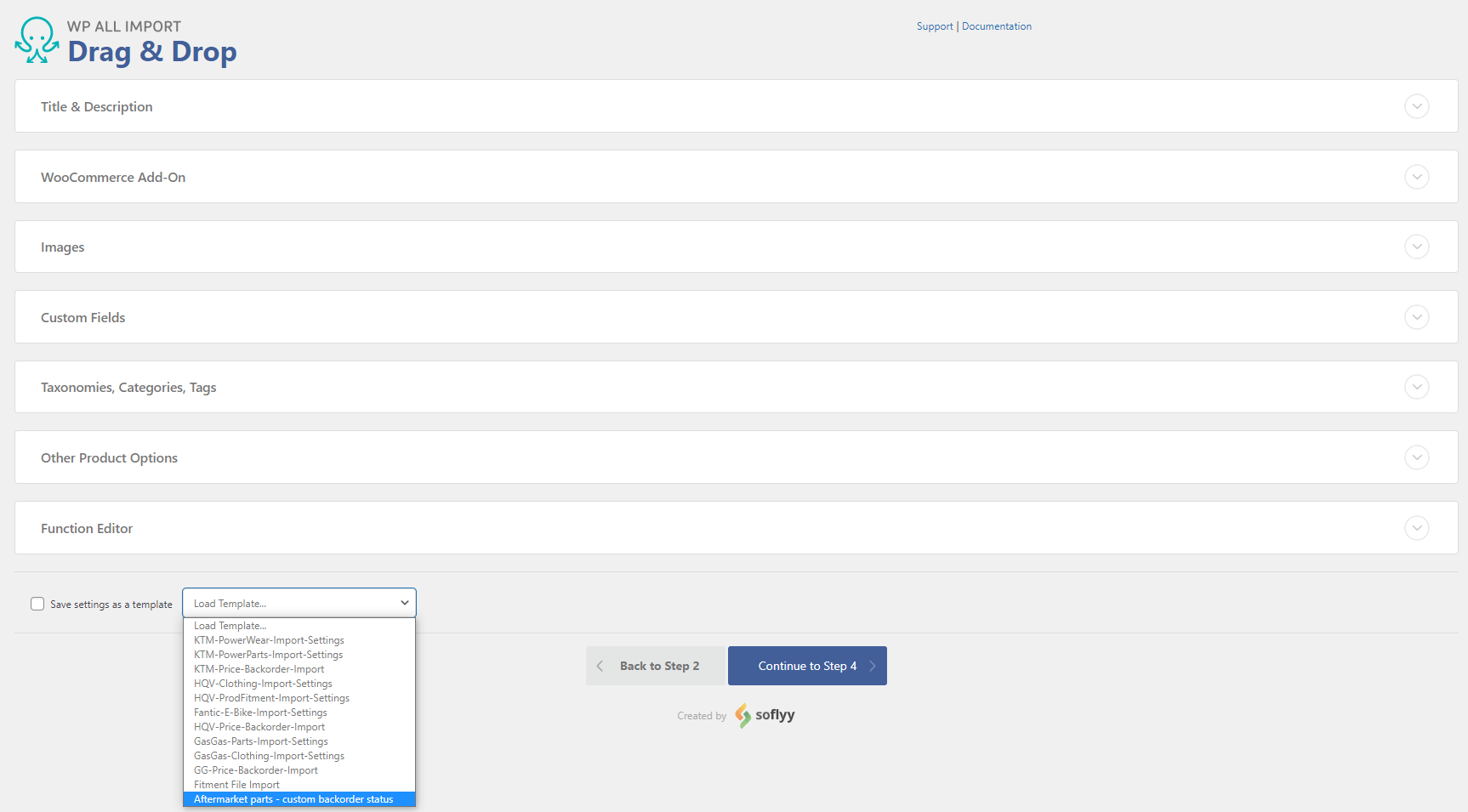
Task: Open the Documentation link
Action: tap(996, 26)
